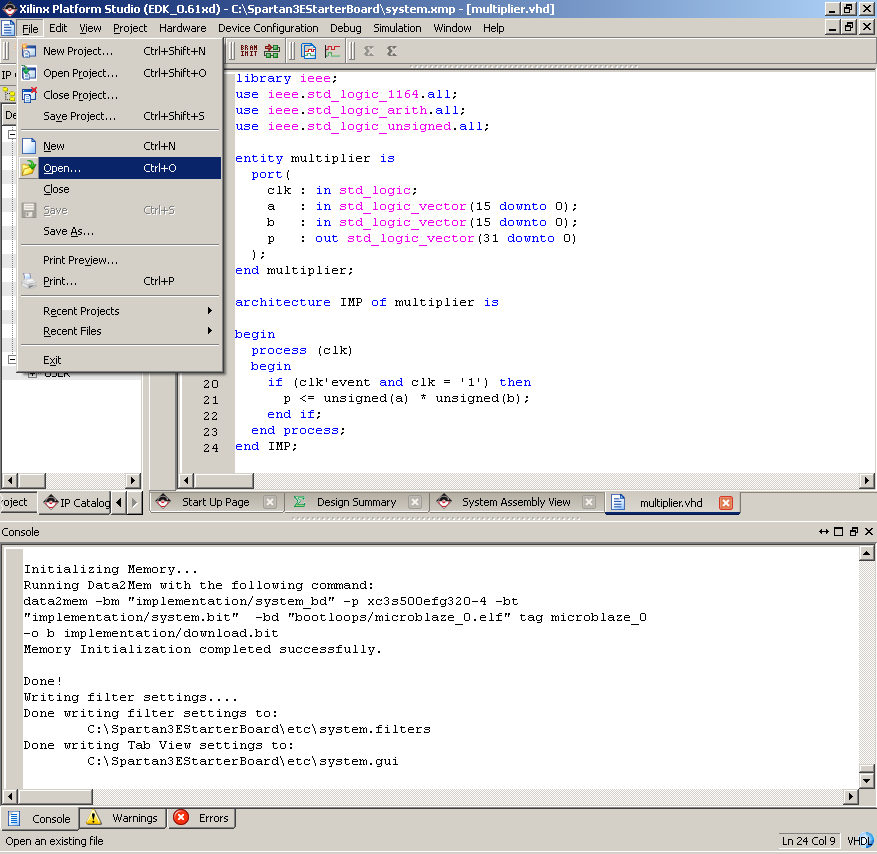The height and width of the screenshot is (854, 877).
Task: Click console vertical scrollbar down arrow
Action: tap(866, 780)
